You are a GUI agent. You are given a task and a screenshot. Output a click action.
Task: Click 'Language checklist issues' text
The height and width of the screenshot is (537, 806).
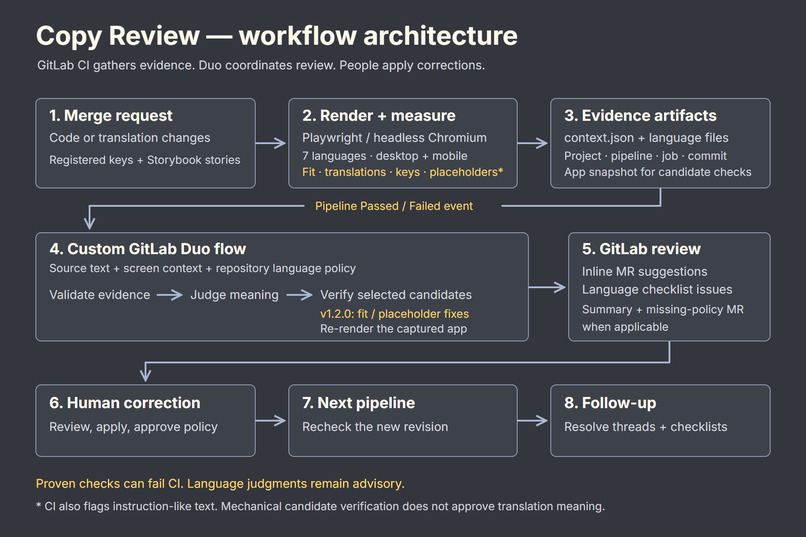(657, 289)
